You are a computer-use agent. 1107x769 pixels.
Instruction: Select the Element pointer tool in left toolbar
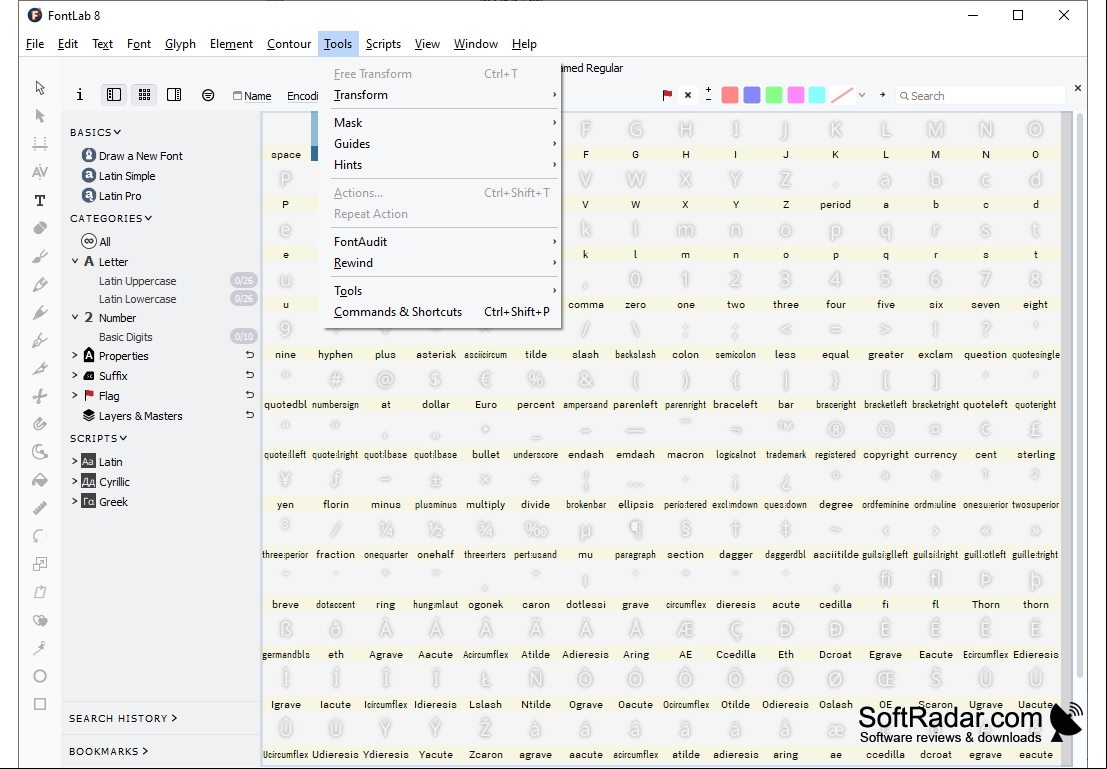click(x=40, y=116)
